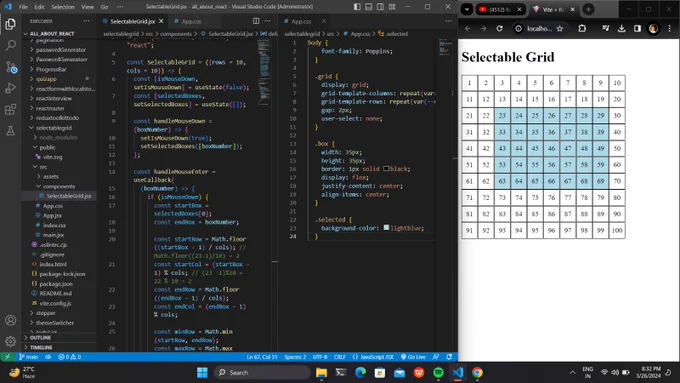The height and width of the screenshot is (383, 680).
Task: Open the File menu
Action: [23, 7]
